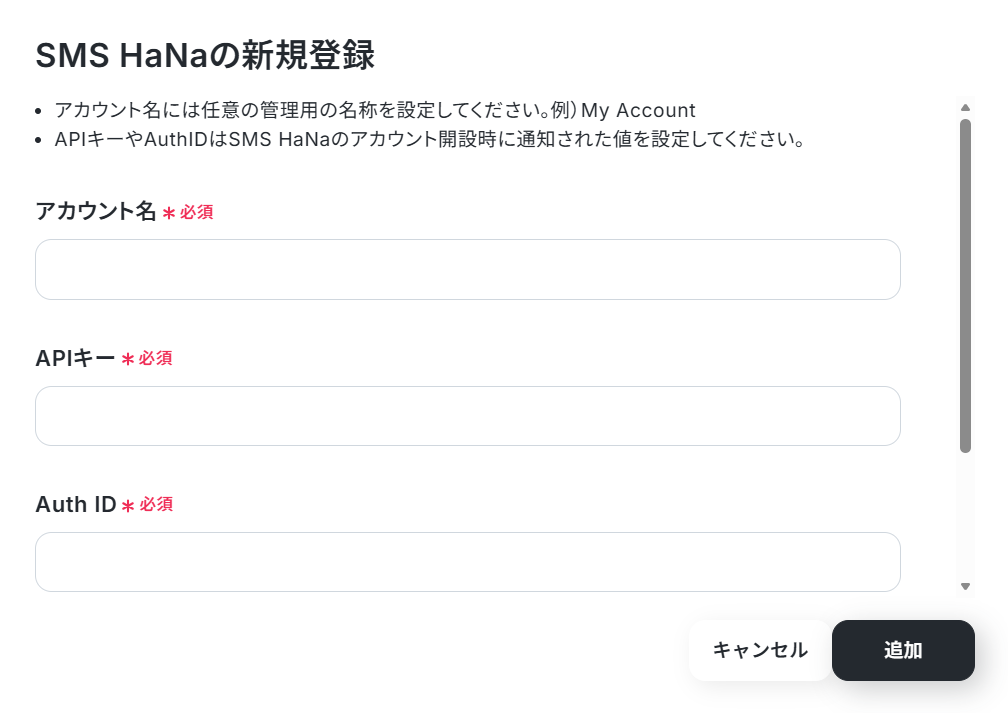Click the instruction line about APIキーやAuthID
The image size is (1008, 713).
point(429,140)
